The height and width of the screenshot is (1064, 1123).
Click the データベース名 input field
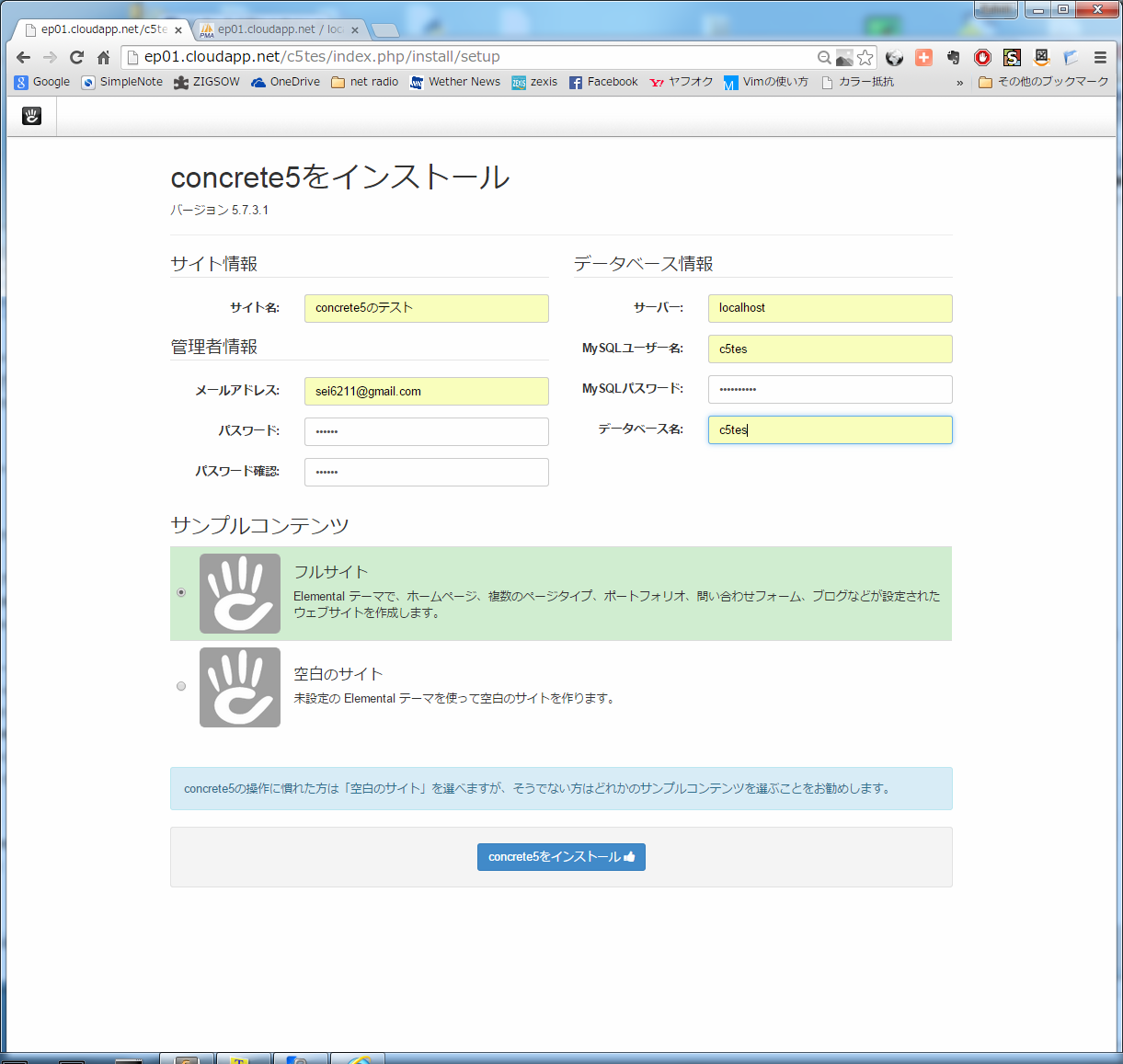(831, 429)
